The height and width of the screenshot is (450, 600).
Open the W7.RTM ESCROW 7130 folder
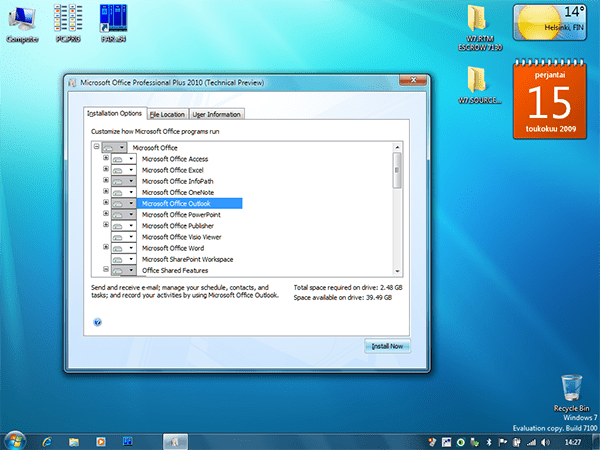click(x=480, y=28)
